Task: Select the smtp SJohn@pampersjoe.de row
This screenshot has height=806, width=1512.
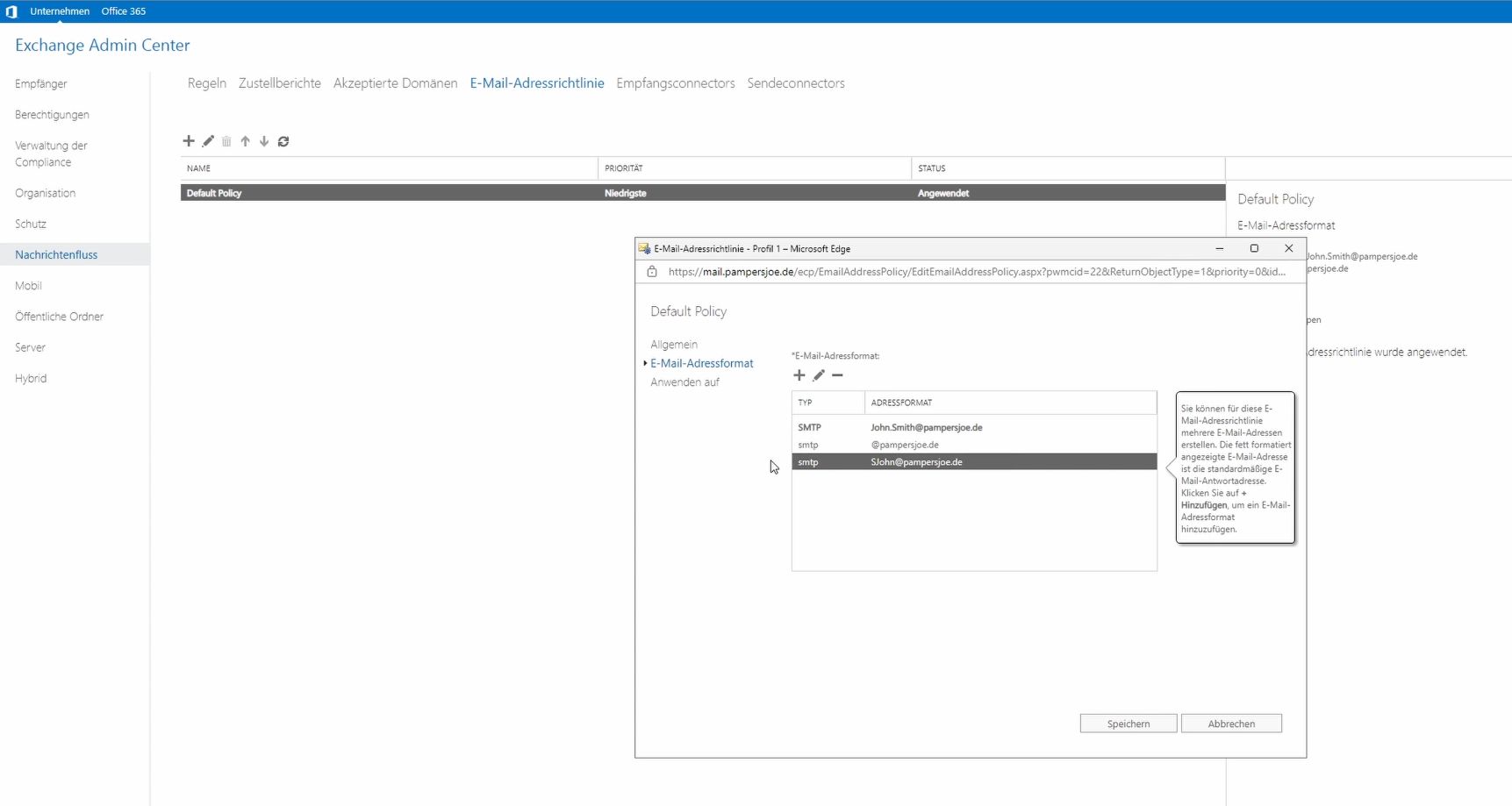Action: click(x=974, y=462)
